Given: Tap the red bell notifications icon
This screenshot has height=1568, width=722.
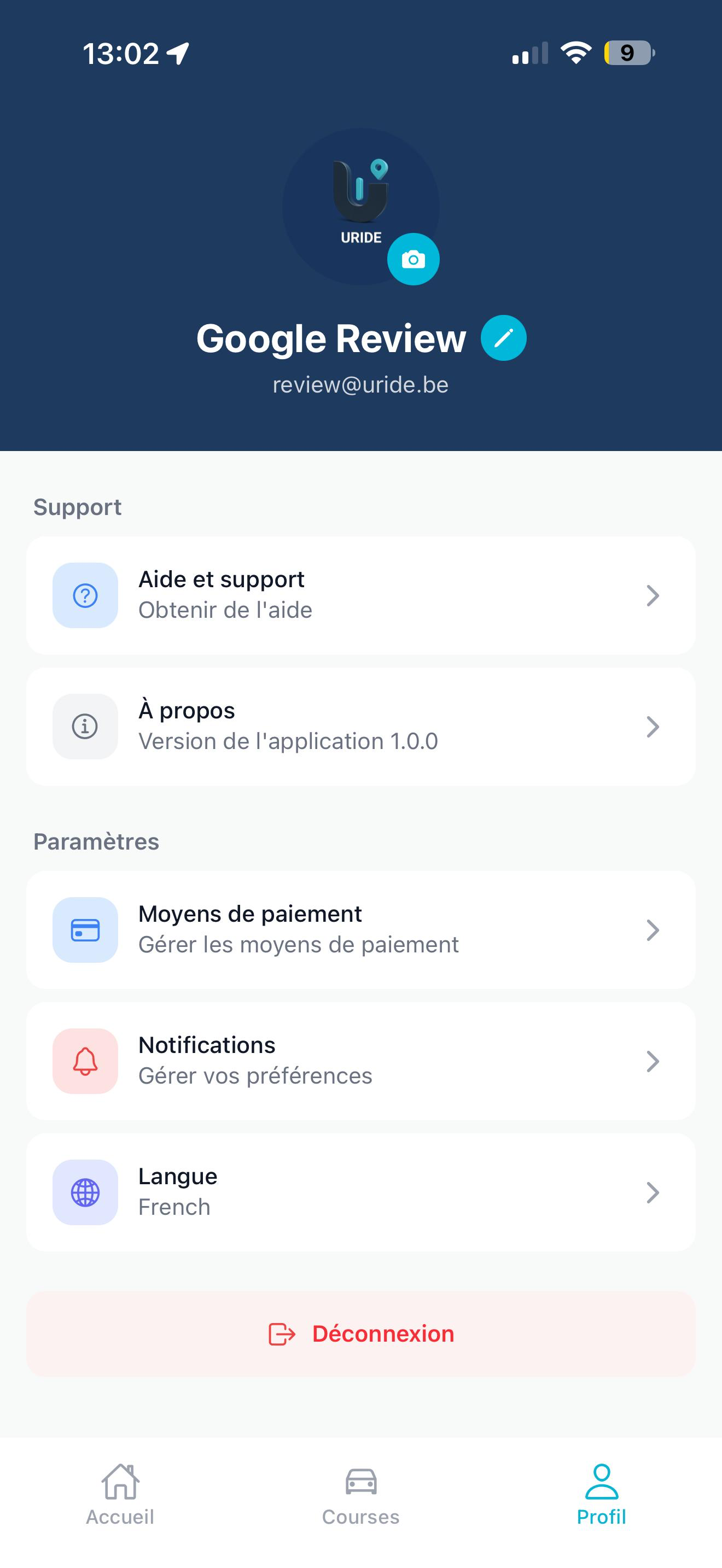Looking at the screenshot, I should click(85, 1061).
